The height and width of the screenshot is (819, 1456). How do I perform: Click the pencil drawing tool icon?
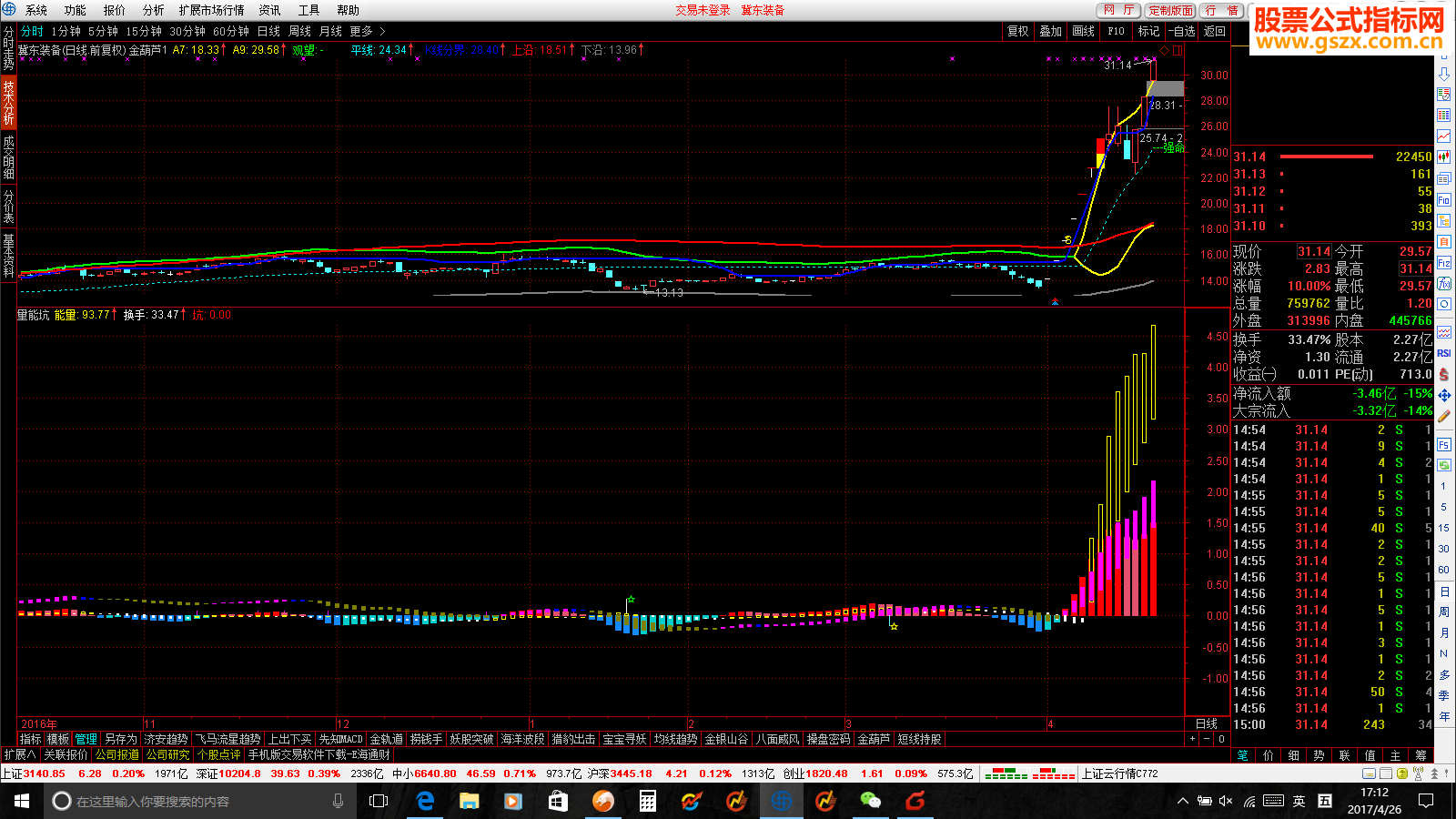point(1443,416)
